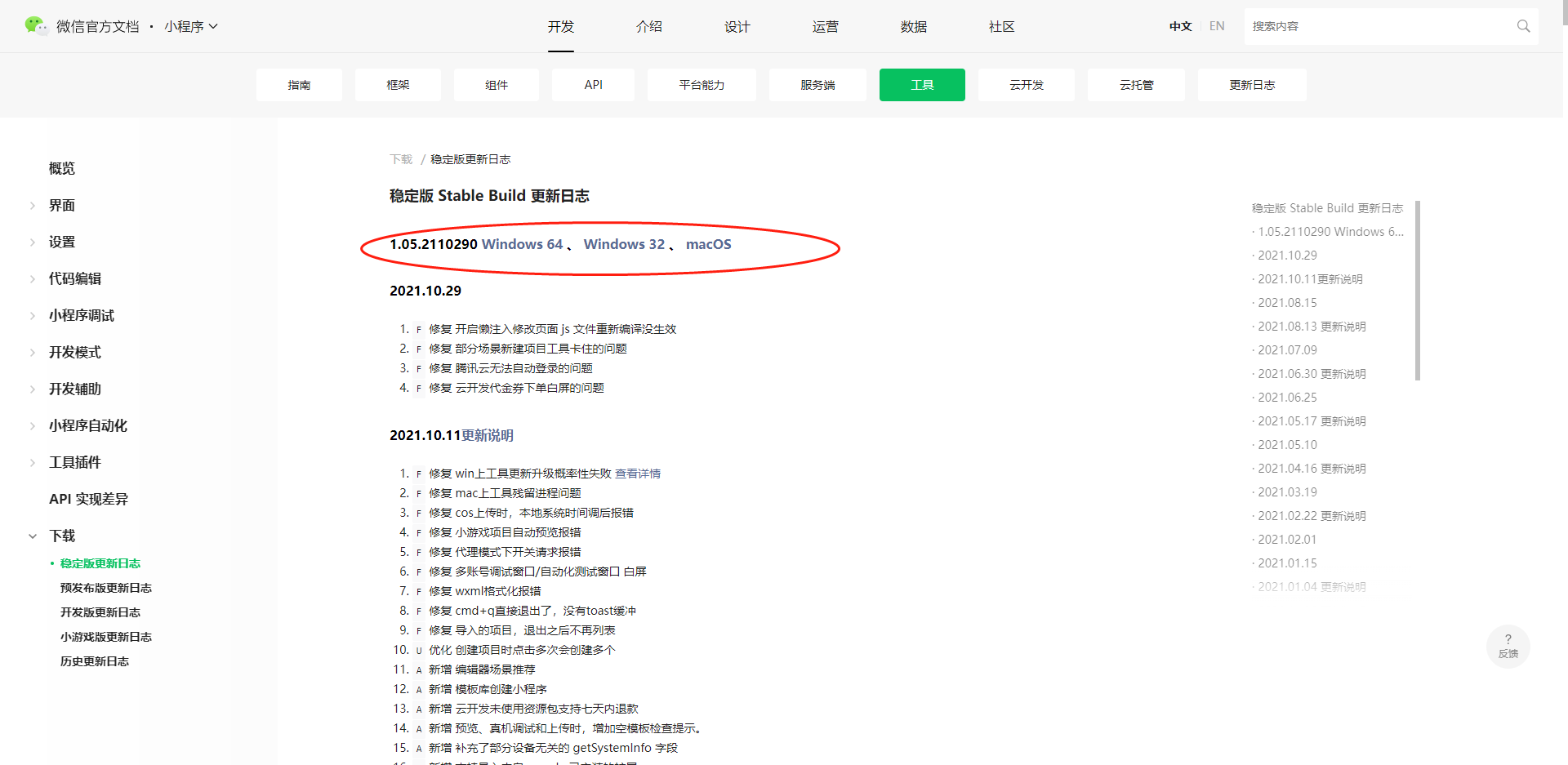Expand the 工具插件 sidebar section

click(x=33, y=463)
